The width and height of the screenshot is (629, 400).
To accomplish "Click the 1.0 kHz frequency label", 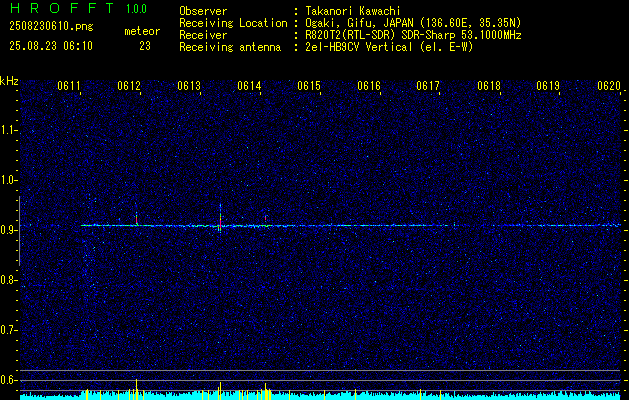I will tap(8, 181).
